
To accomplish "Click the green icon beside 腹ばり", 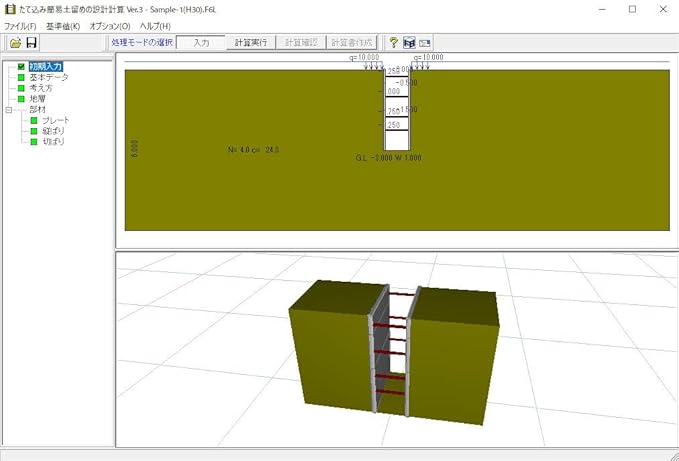I will (x=34, y=131).
